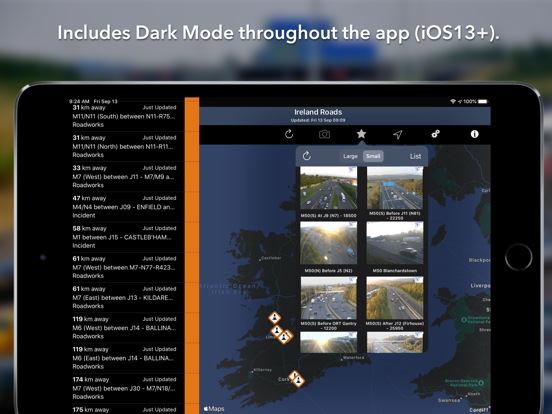Open the M50(N) Before J5 (N2) camera thumbnail

point(328,243)
